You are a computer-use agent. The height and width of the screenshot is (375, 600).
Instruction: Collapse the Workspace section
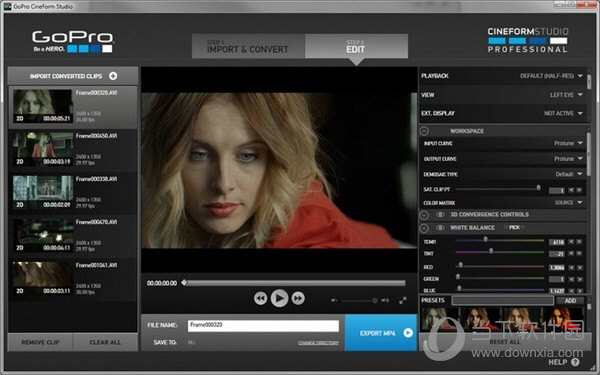(x=424, y=131)
